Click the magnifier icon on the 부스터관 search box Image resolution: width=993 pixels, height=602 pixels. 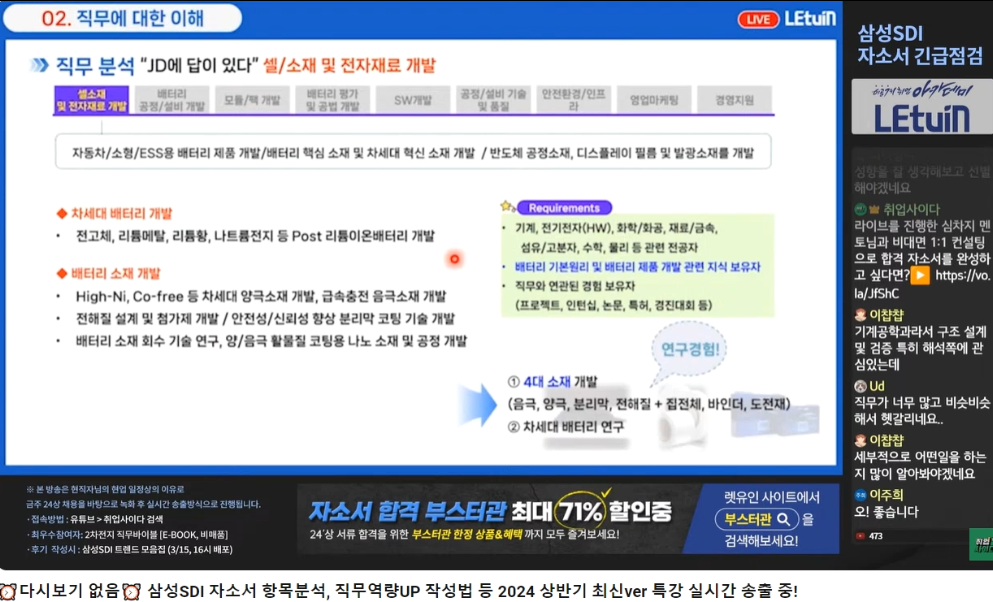tap(787, 519)
